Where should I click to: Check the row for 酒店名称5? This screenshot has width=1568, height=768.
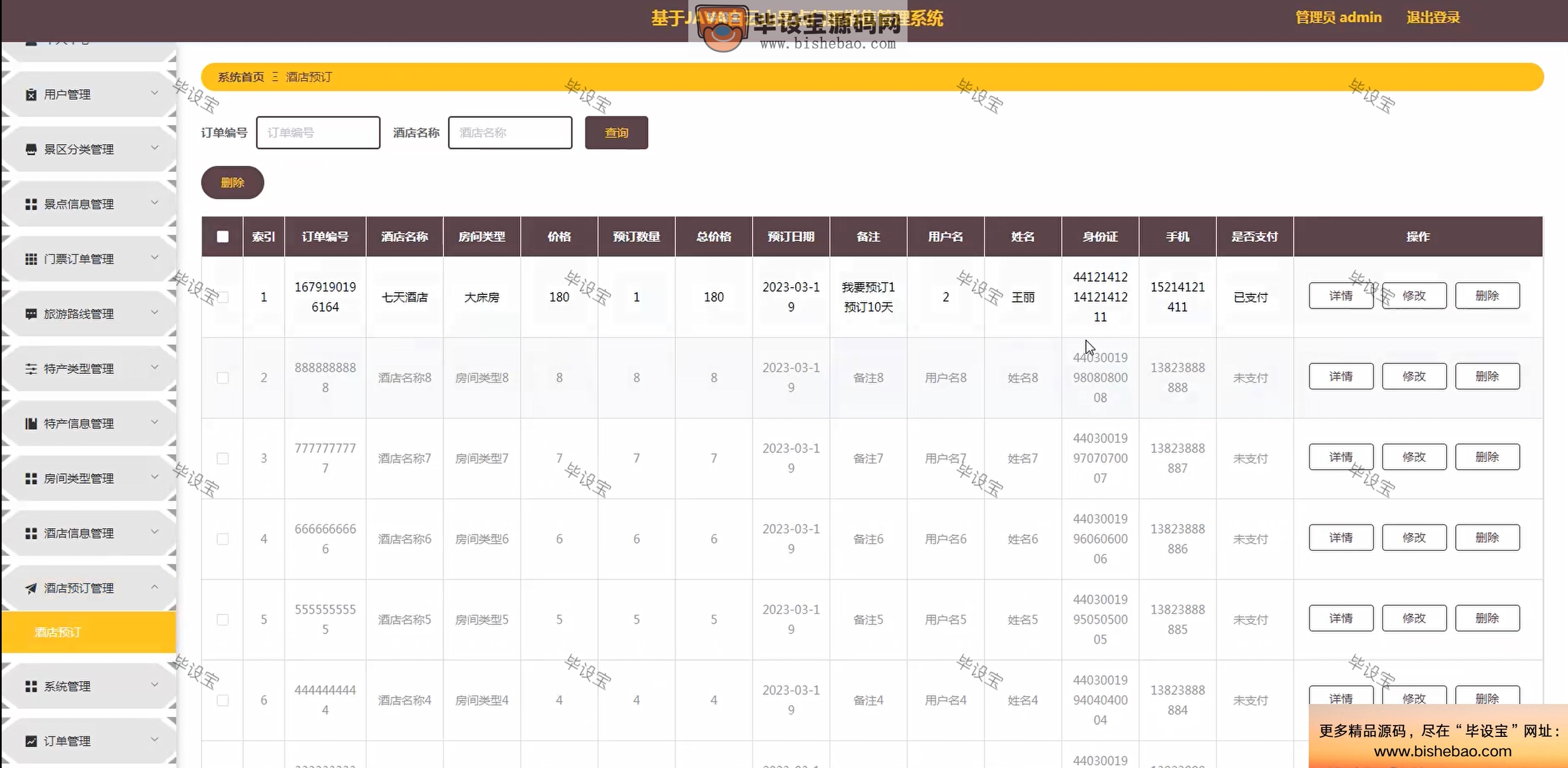(223, 619)
